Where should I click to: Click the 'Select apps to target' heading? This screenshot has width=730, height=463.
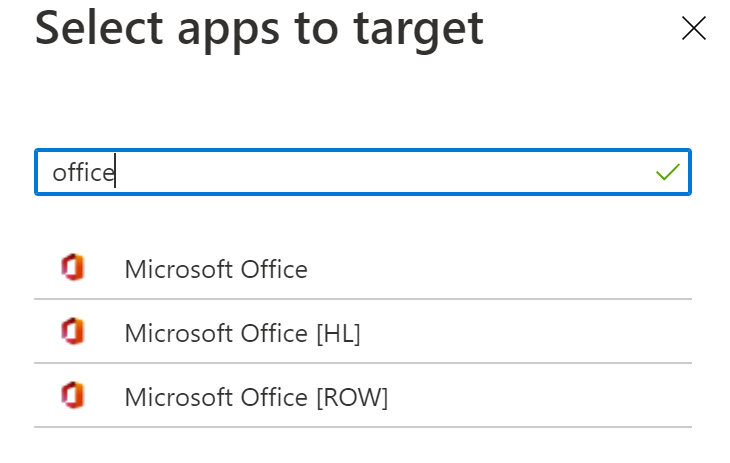coord(259,29)
